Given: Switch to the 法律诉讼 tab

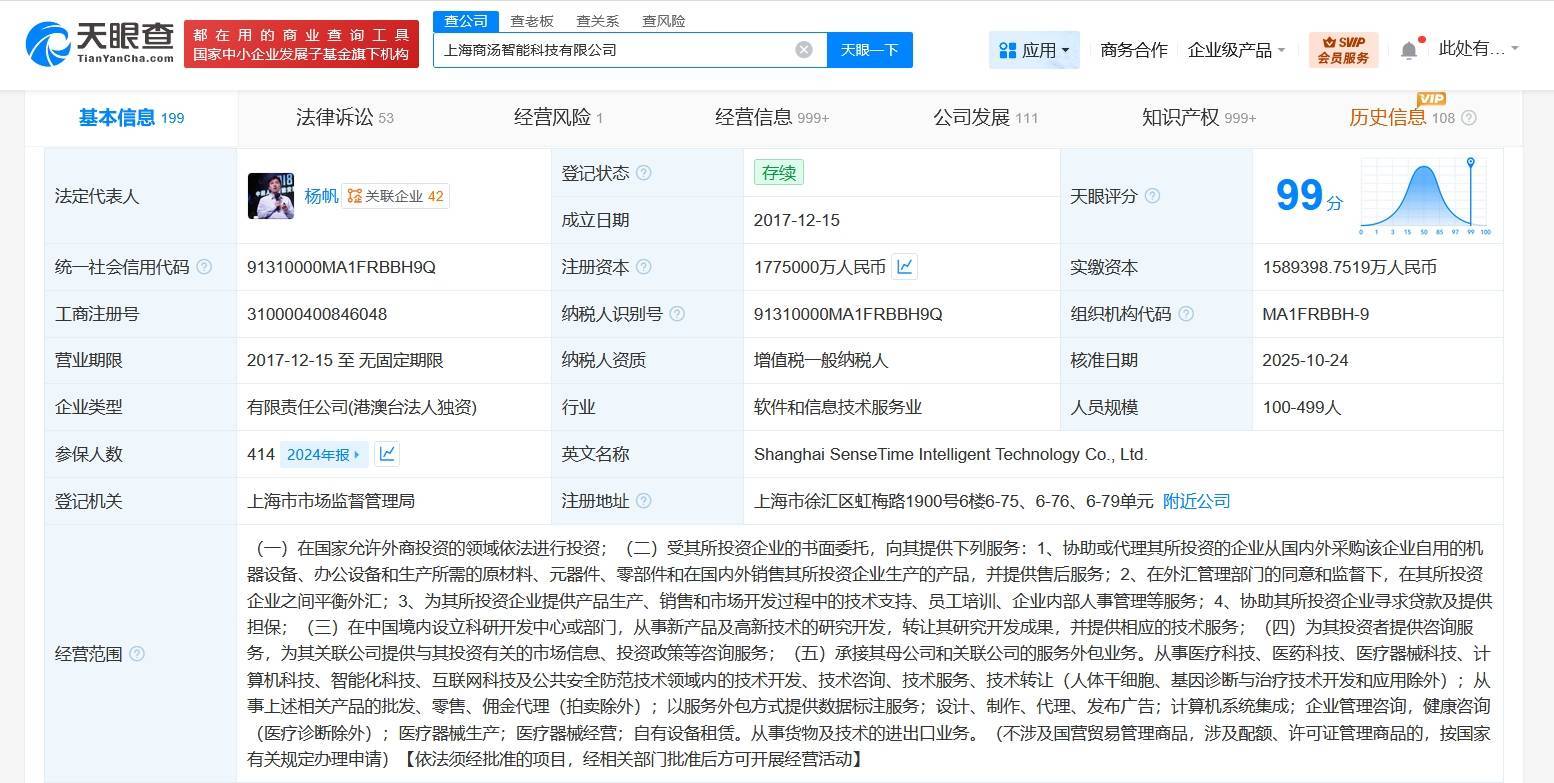Looking at the screenshot, I should point(344,118).
